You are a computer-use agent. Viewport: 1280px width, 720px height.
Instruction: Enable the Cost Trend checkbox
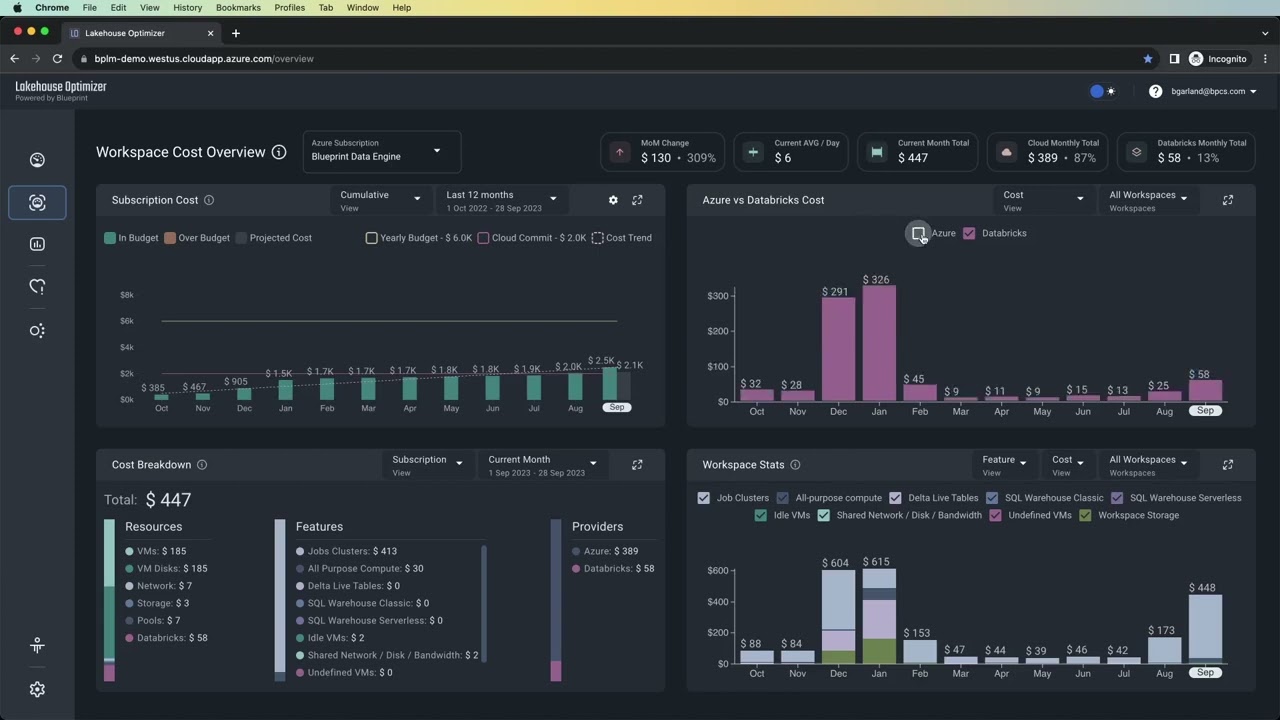point(597,238)
